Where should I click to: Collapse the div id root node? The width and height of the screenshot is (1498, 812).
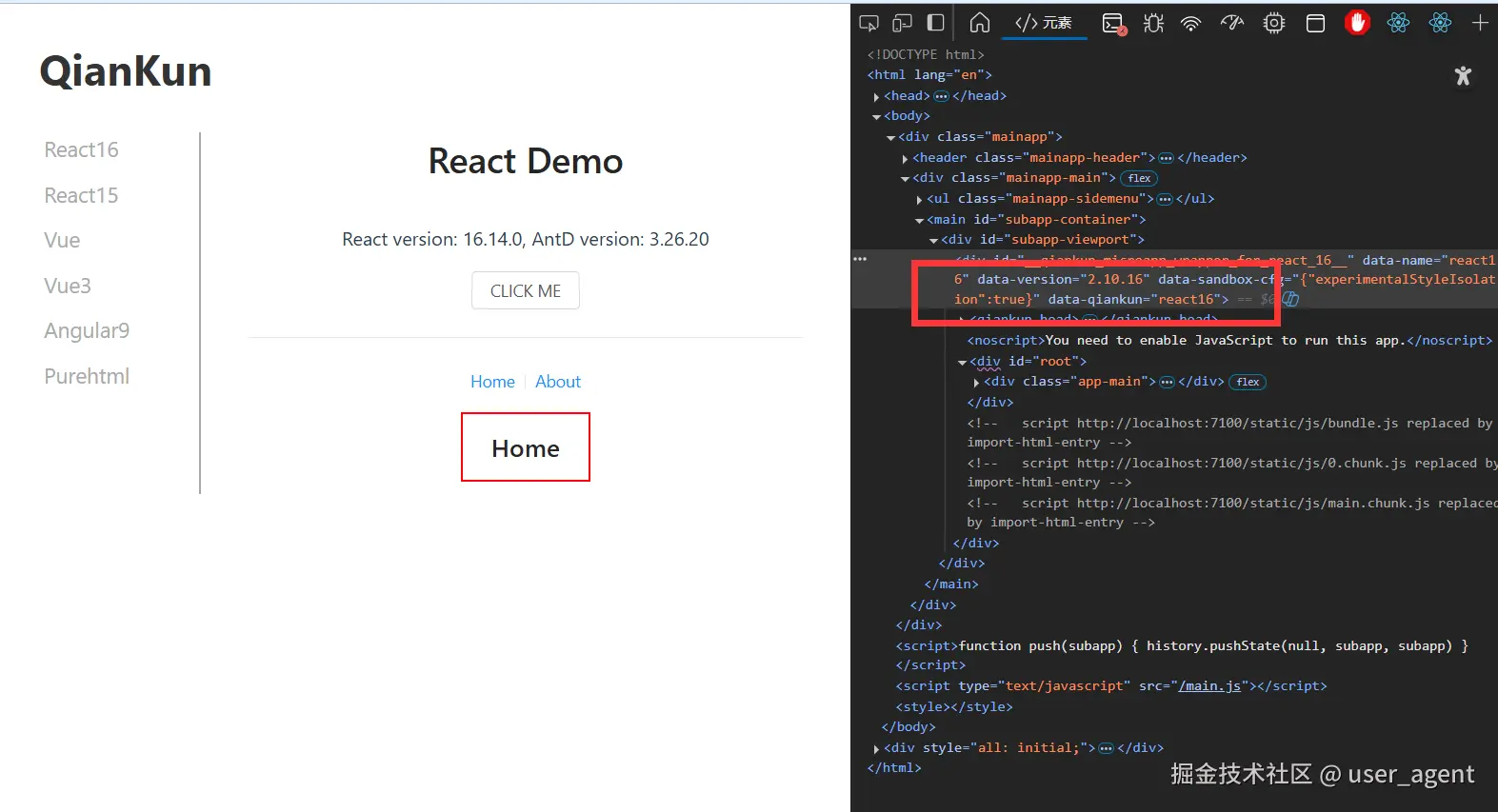point(962,362)
